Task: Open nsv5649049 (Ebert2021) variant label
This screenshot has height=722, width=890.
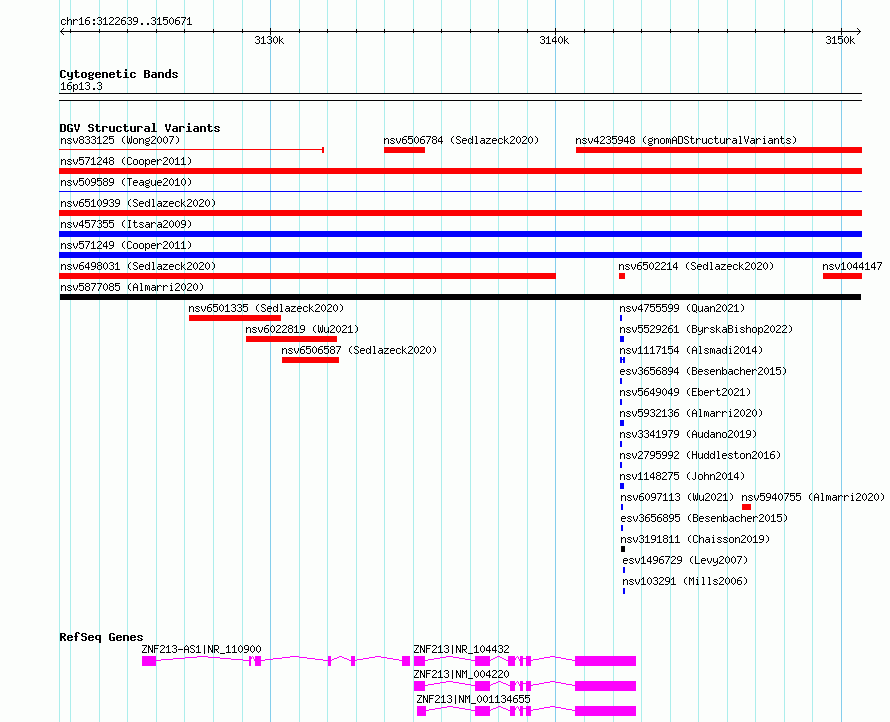Action: pyautogui.click(x=685, y=392)
